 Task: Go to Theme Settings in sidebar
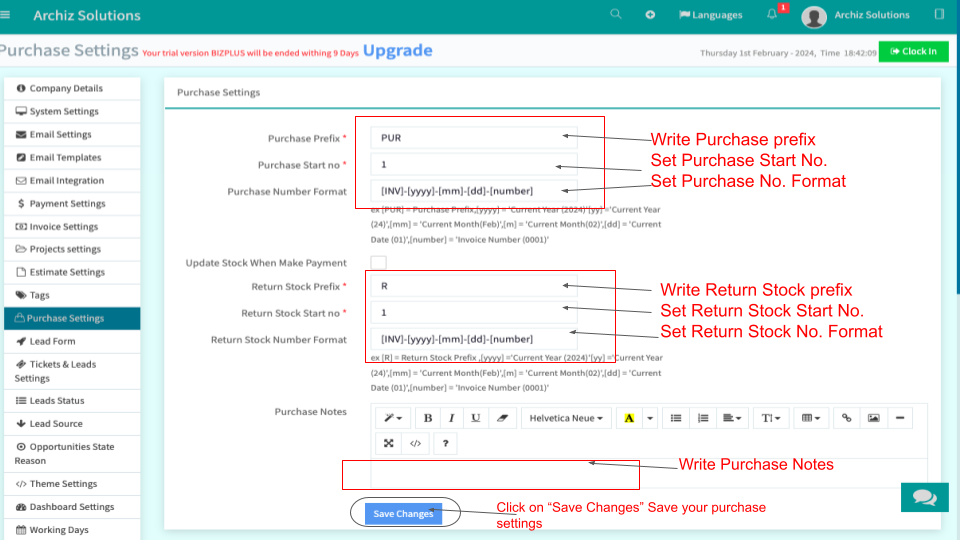[63, 484]
